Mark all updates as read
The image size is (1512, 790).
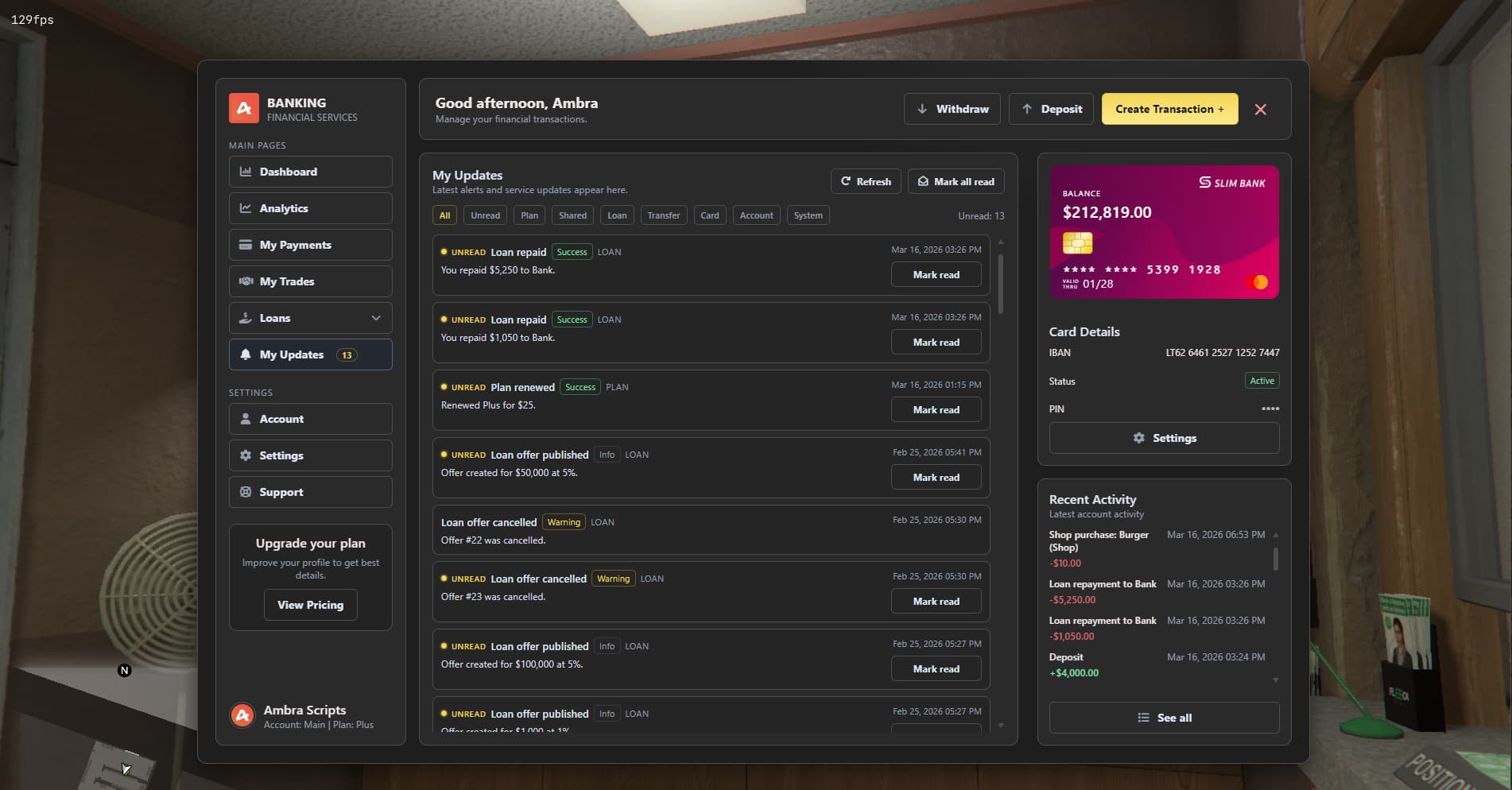[x=956, y=181]
